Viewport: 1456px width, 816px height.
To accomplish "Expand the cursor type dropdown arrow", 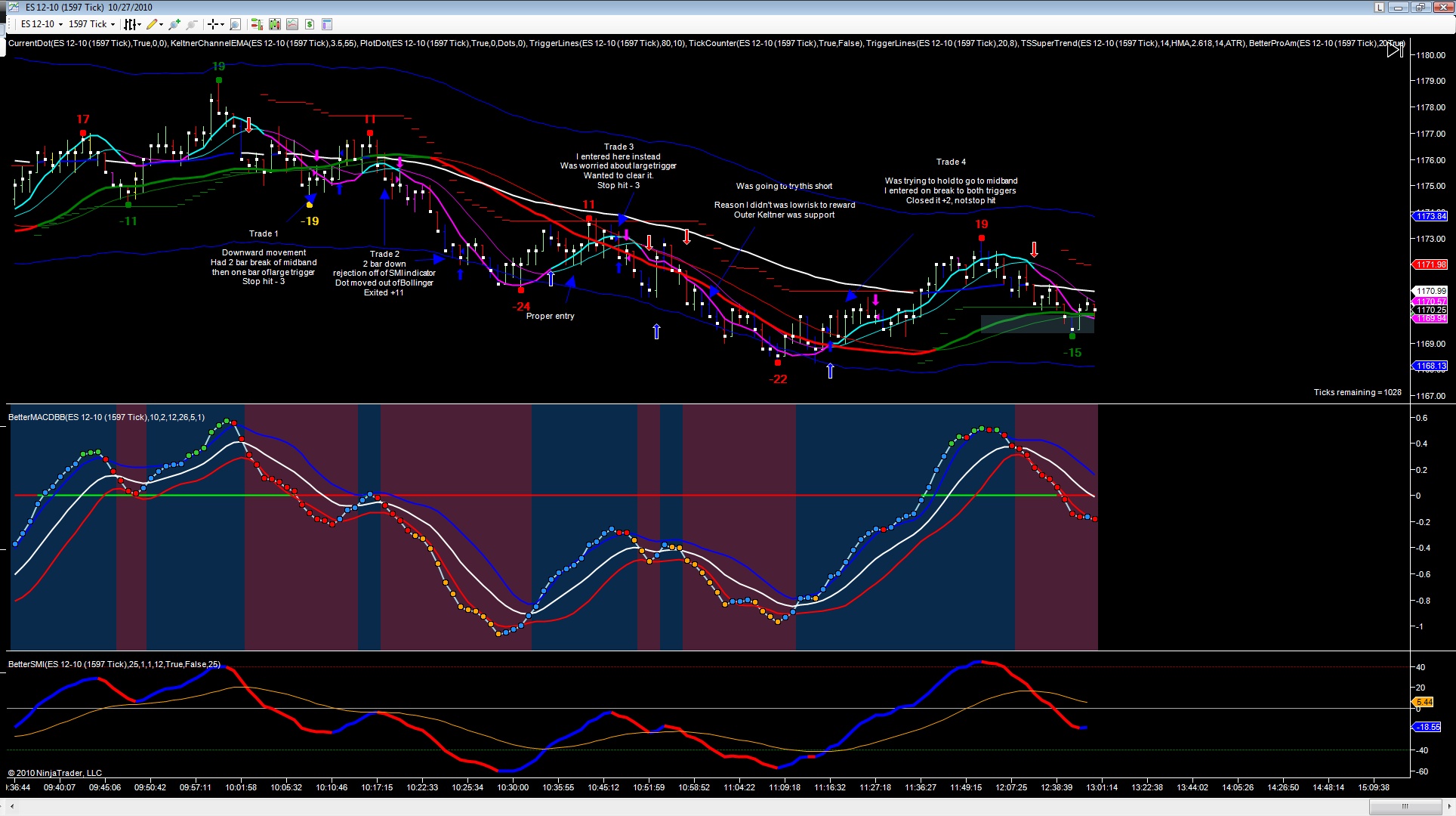I will coord(223,24).
